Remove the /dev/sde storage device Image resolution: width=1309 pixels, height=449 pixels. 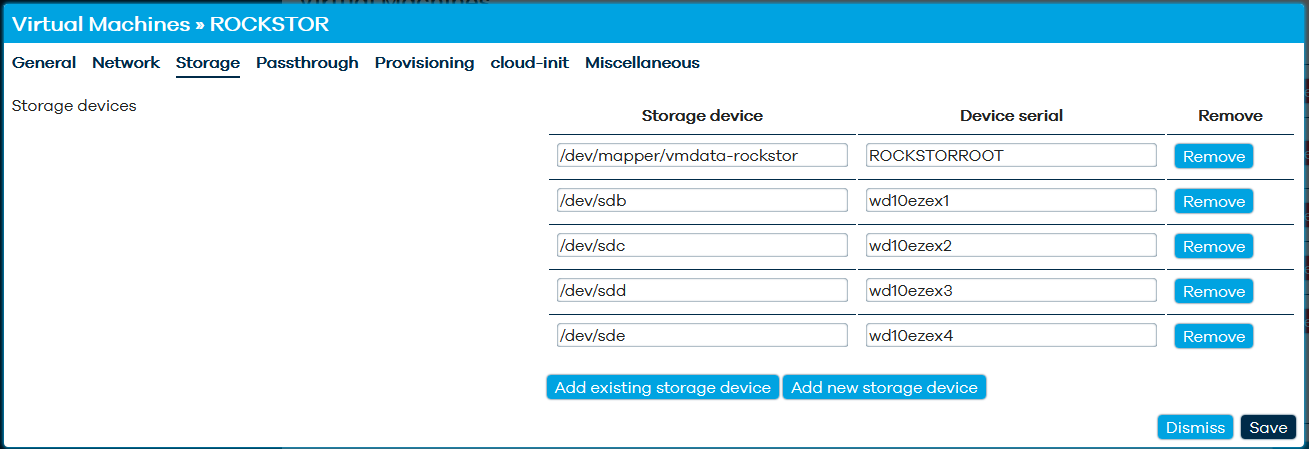point(1214,336)
